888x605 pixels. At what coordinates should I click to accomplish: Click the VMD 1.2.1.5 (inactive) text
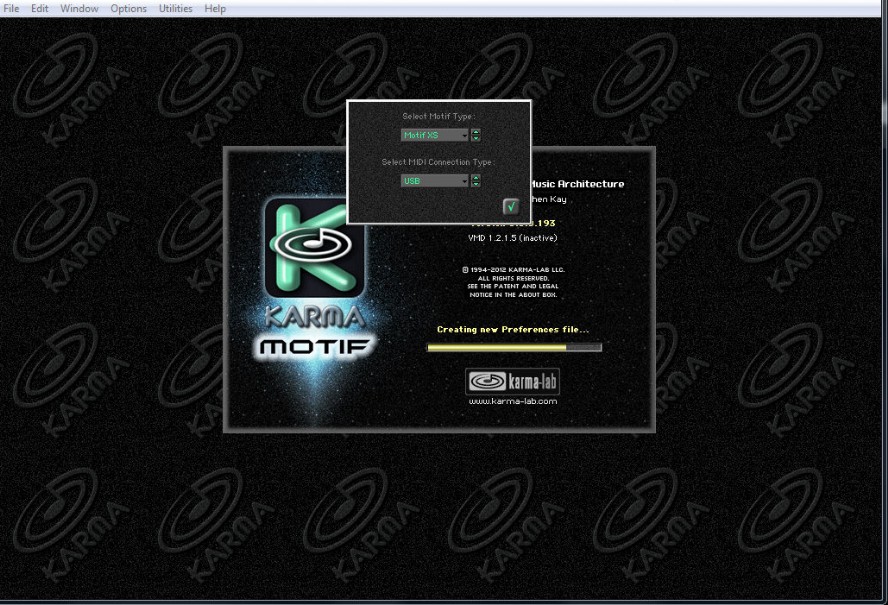coord(513,238)
